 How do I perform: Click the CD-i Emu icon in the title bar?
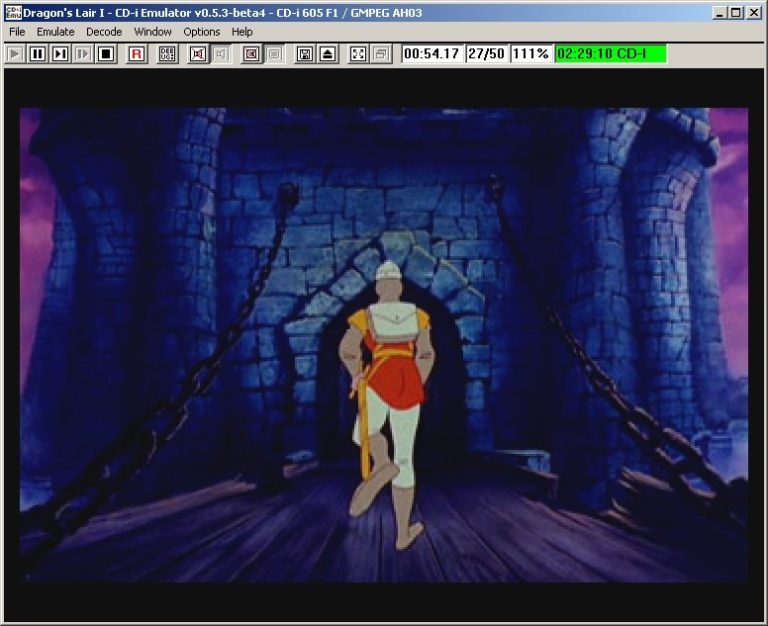[x=13, y=13]
